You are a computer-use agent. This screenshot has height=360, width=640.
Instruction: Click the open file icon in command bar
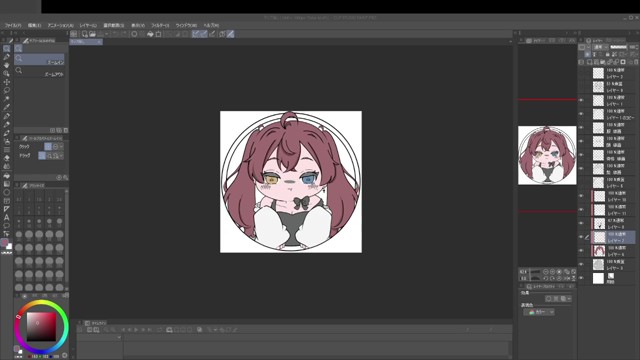pos(93,34)
